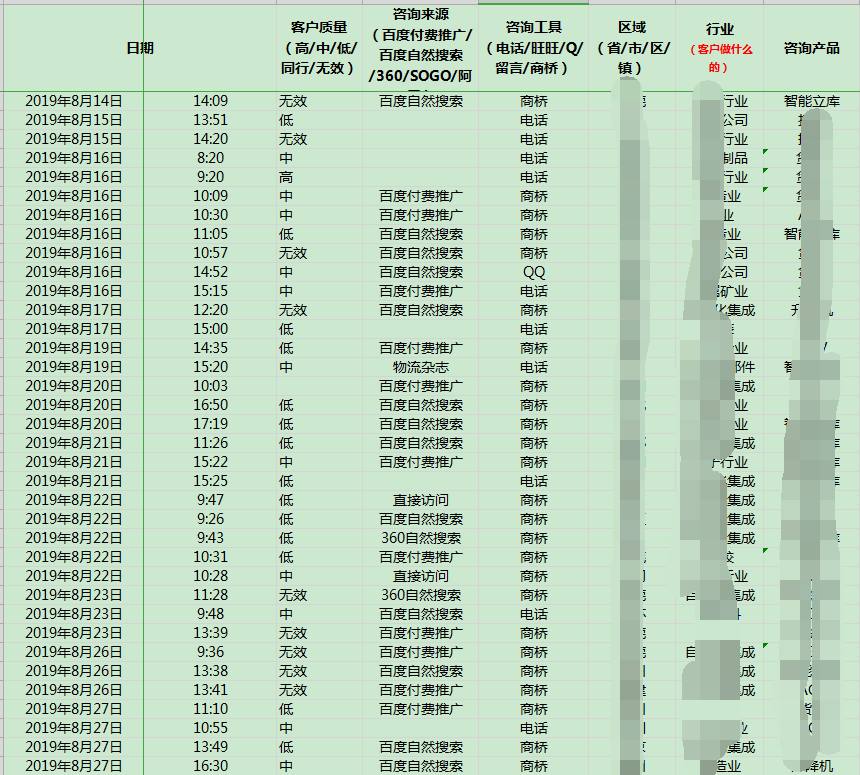Click the time cell showing 14:52
Screen dimensions: 860x775
[210, 272]
